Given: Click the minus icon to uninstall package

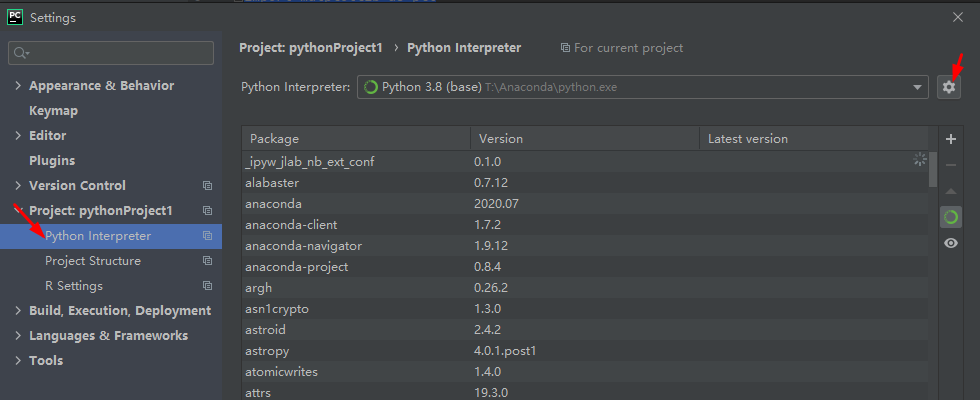Looking at the screenshot, I should click(951, 164).
